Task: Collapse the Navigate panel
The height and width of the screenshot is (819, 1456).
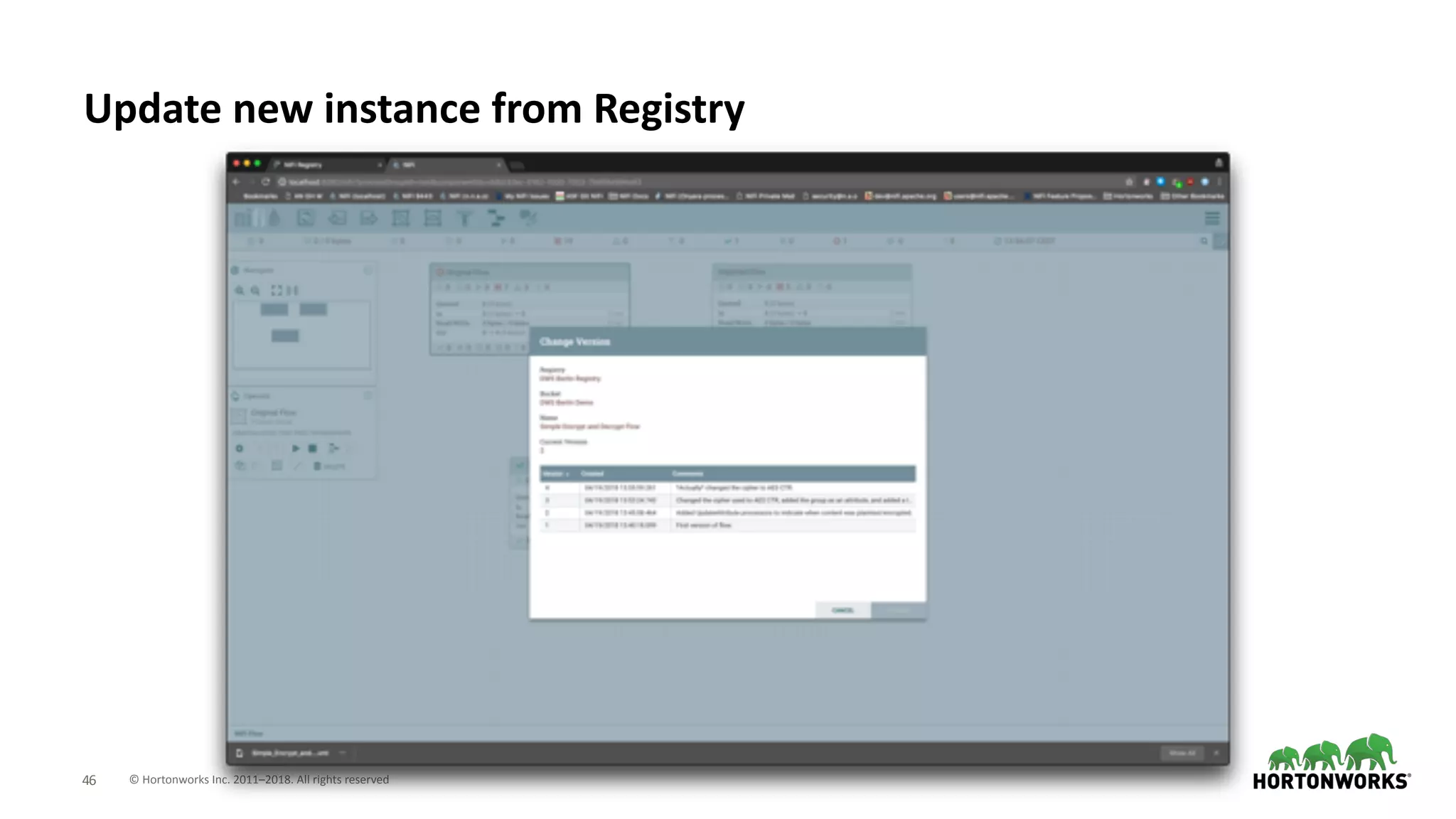Action: click(x=368, y=270)
